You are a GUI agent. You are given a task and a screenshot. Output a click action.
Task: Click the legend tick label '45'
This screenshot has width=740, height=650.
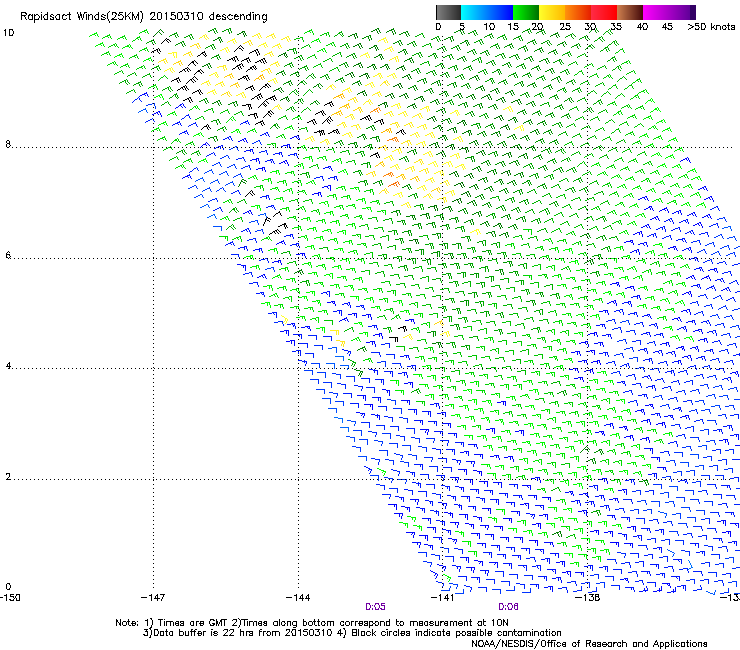tap(667, 27)
